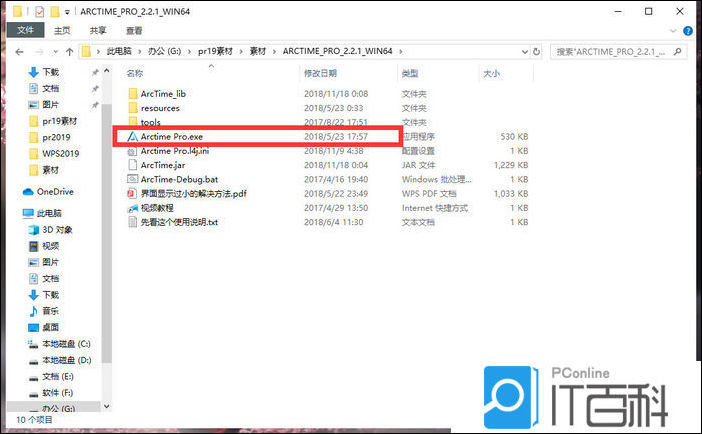Screen dimensions: 702x434
Task: Select the Arctime Pro.l4j.ini file icon
Action: pyautogui.click(x=132, y=151)
